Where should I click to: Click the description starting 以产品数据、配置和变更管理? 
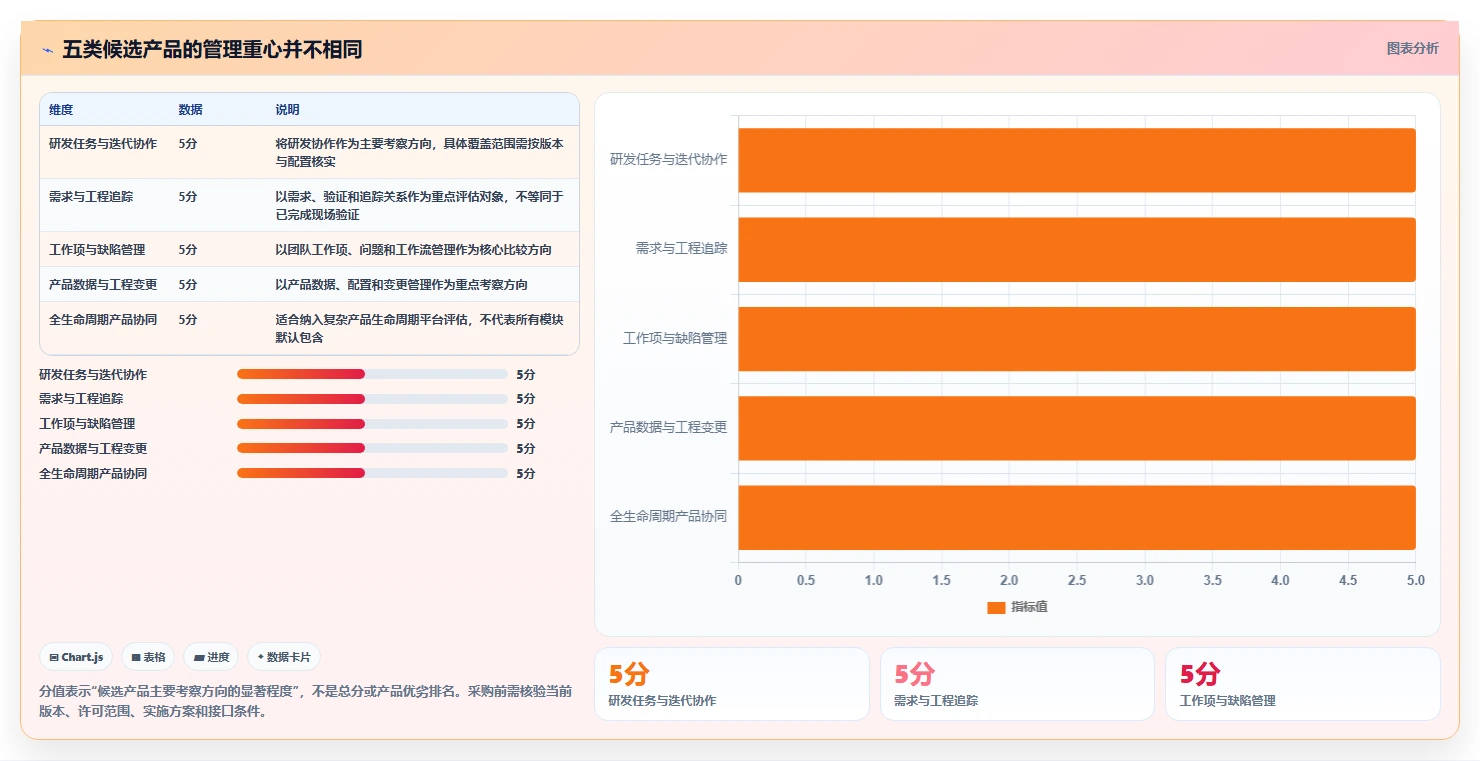[401, 285]
